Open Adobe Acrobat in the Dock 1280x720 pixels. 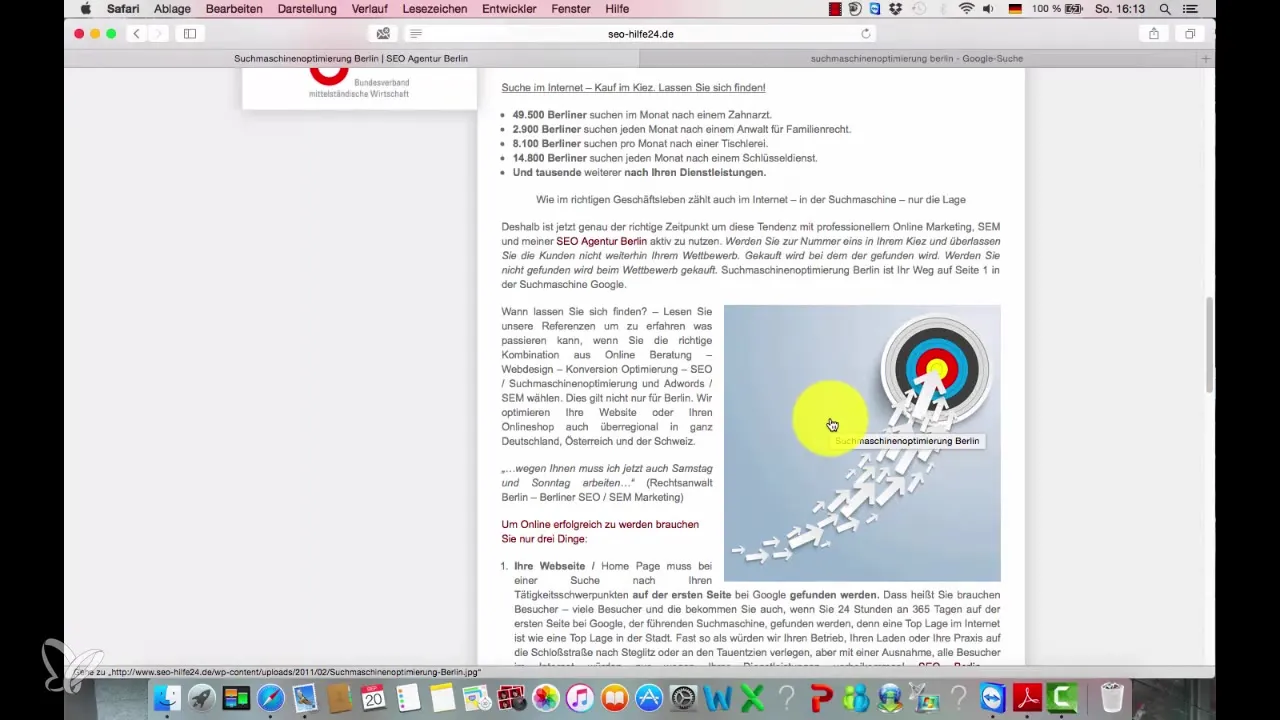coord(1027,698)
